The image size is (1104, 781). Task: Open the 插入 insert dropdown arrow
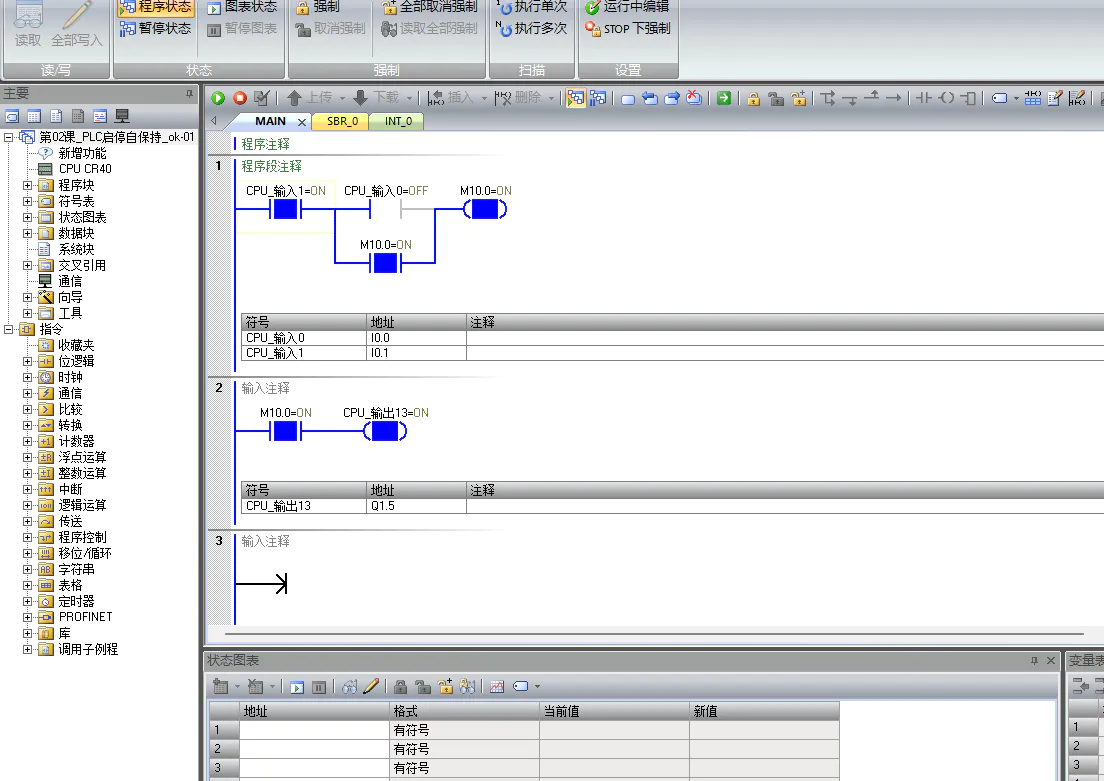pos(484,99)
